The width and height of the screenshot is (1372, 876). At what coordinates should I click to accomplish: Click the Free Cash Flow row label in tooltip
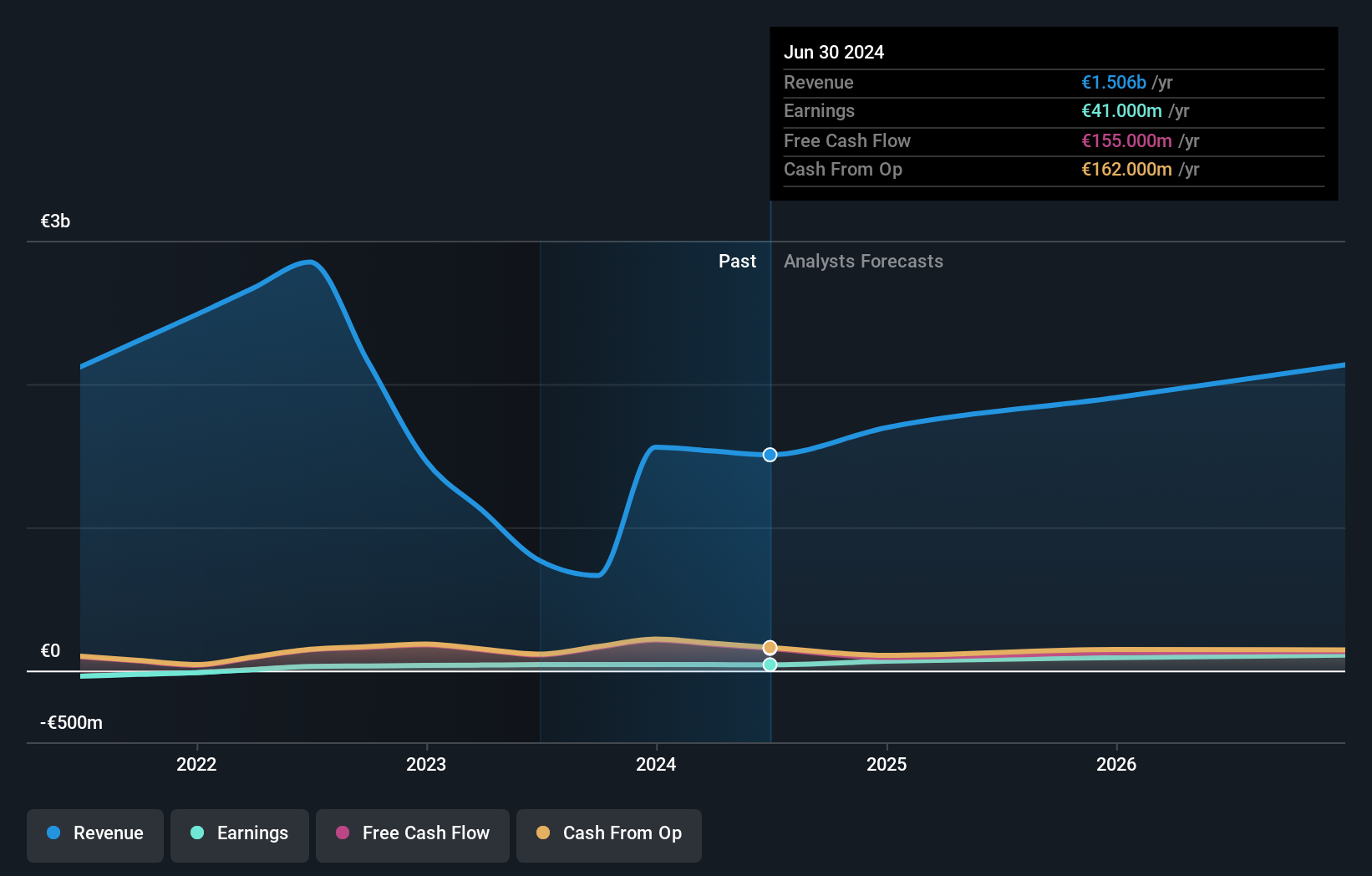tap(847, 140)
